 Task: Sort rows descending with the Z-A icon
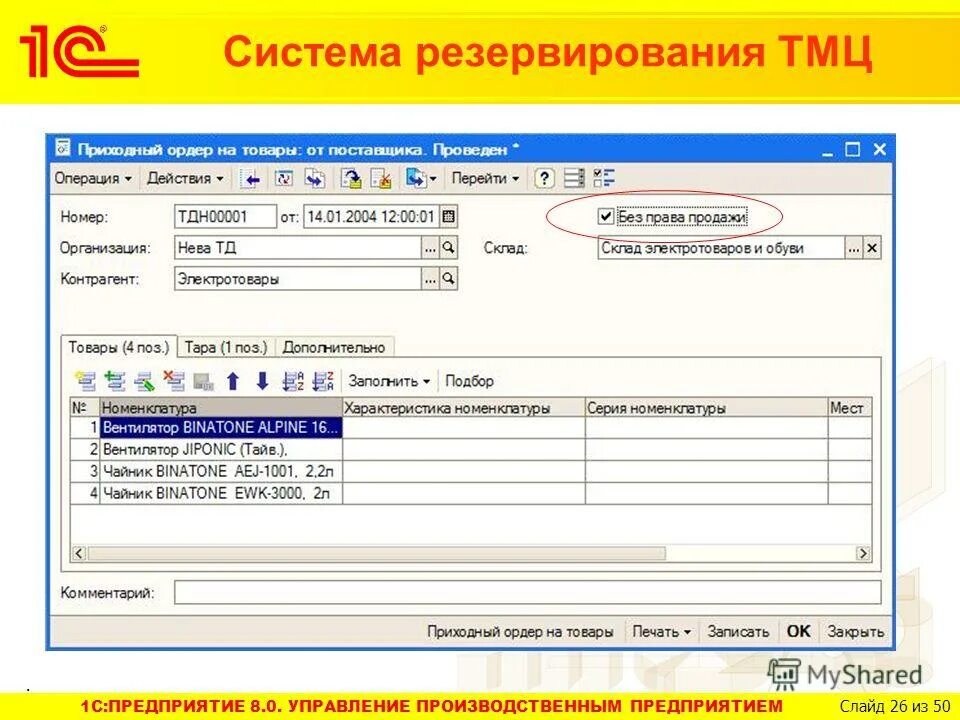click(323, 381)
